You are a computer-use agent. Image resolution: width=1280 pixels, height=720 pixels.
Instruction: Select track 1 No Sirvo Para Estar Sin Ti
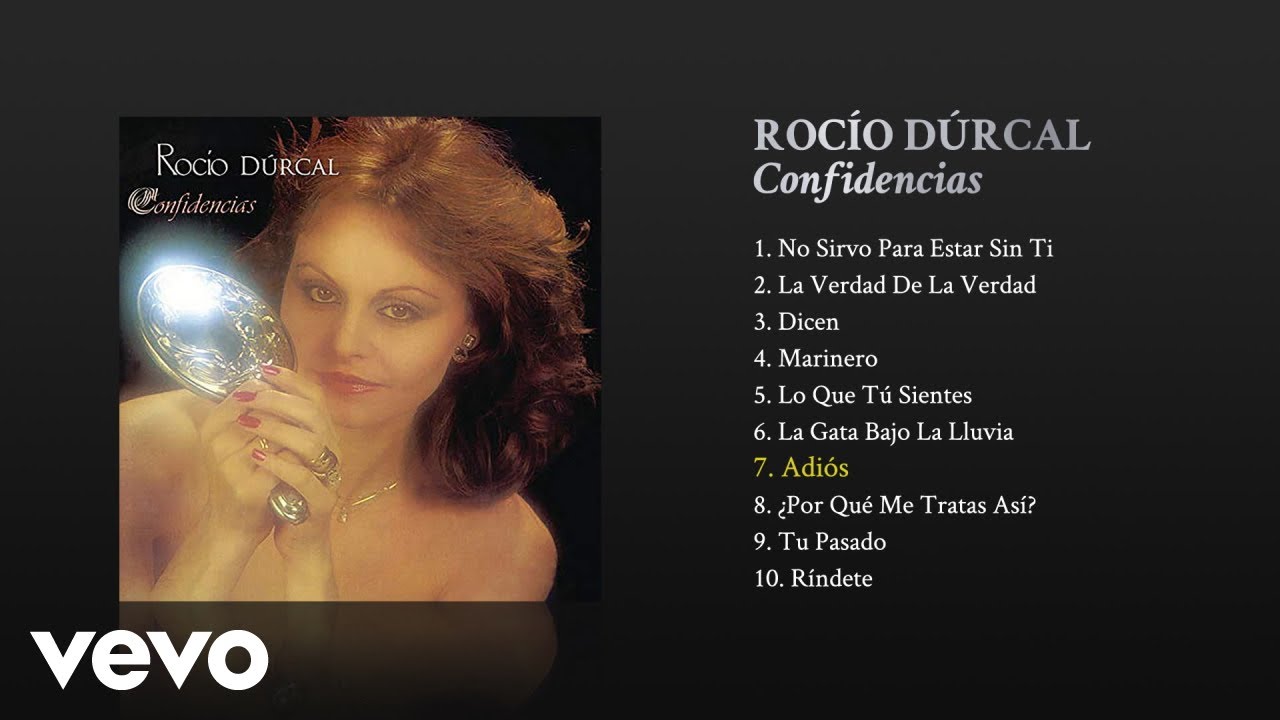(903, 248)
